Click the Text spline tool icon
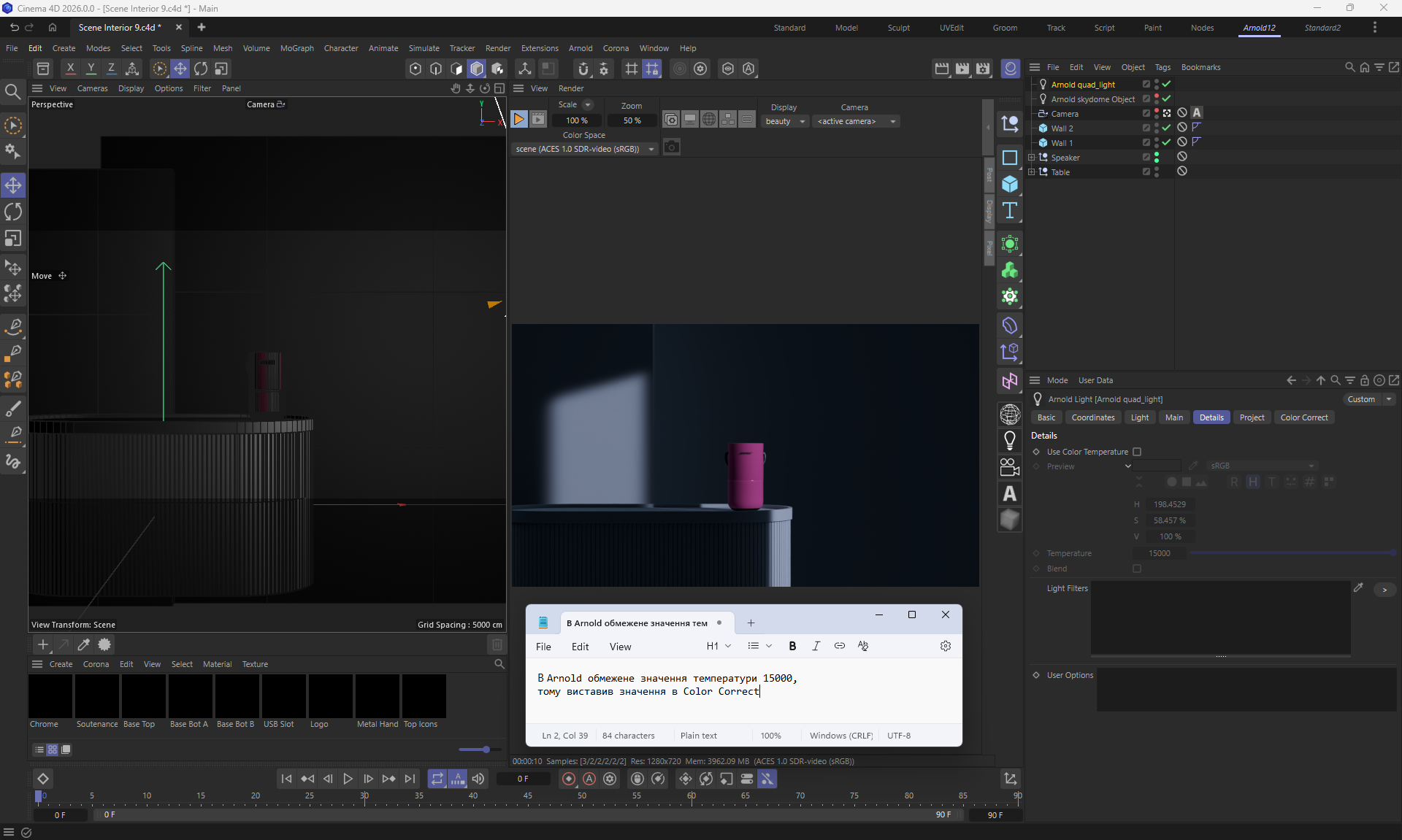The height and width of the screenshot is (840, 1402). pyautogui.click(x=1010, y=211)
